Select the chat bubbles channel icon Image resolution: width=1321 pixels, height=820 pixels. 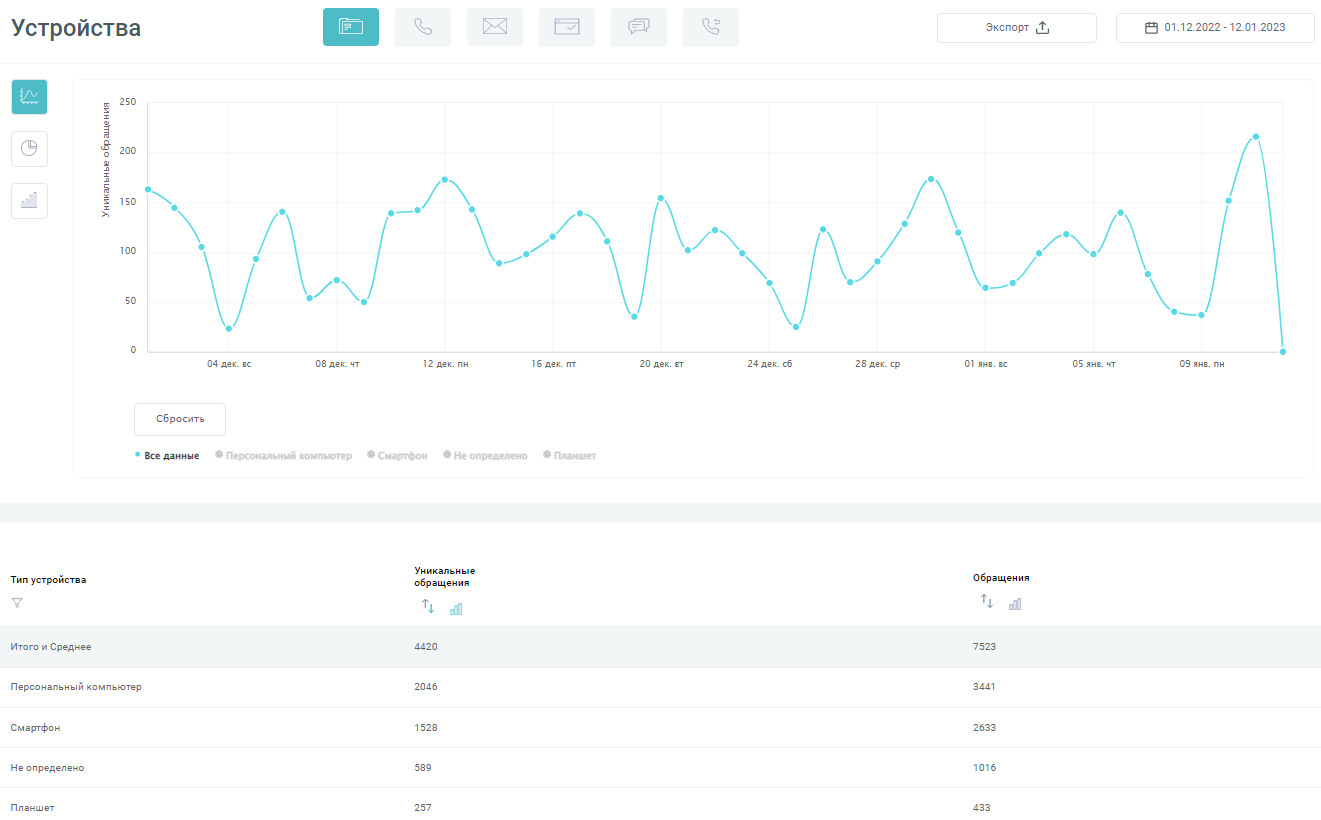pyautogui.click(x=639, y=27)
